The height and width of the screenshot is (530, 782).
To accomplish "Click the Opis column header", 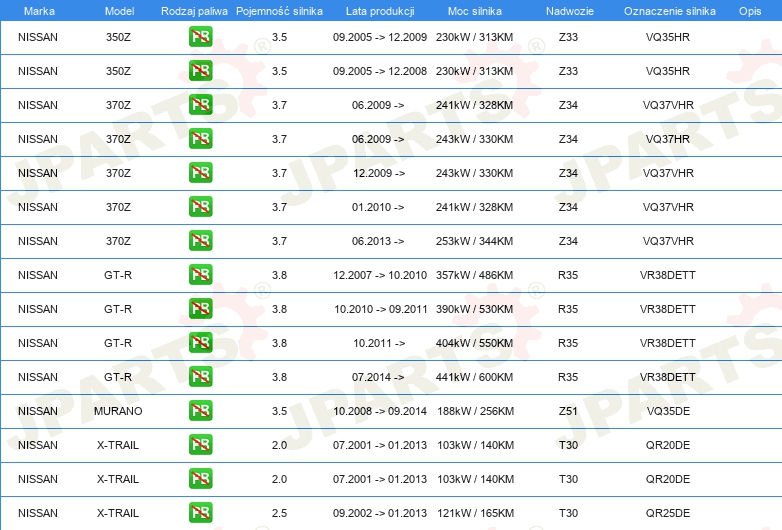I will (750, 11).
